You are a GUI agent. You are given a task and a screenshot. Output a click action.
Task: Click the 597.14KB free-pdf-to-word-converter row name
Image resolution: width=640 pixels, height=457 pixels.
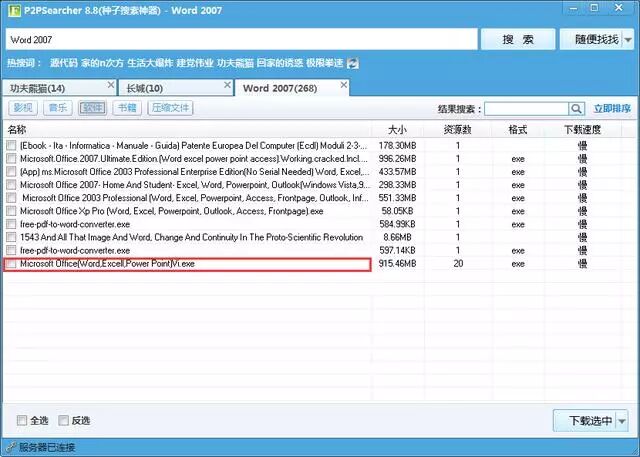(75, 250)
